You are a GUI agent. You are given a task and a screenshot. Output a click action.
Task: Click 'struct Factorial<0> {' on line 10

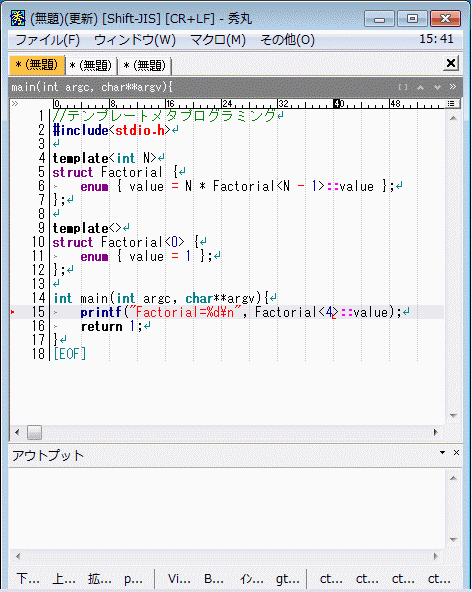(126, 242)
